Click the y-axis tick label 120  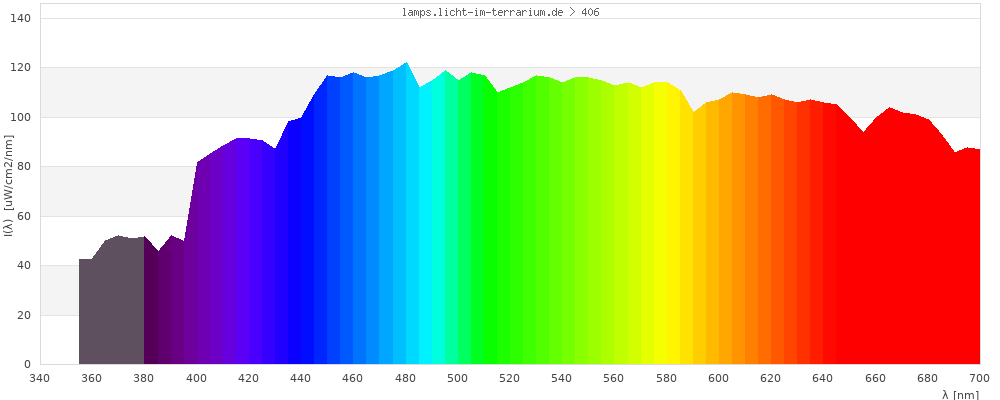click(21, 68)
